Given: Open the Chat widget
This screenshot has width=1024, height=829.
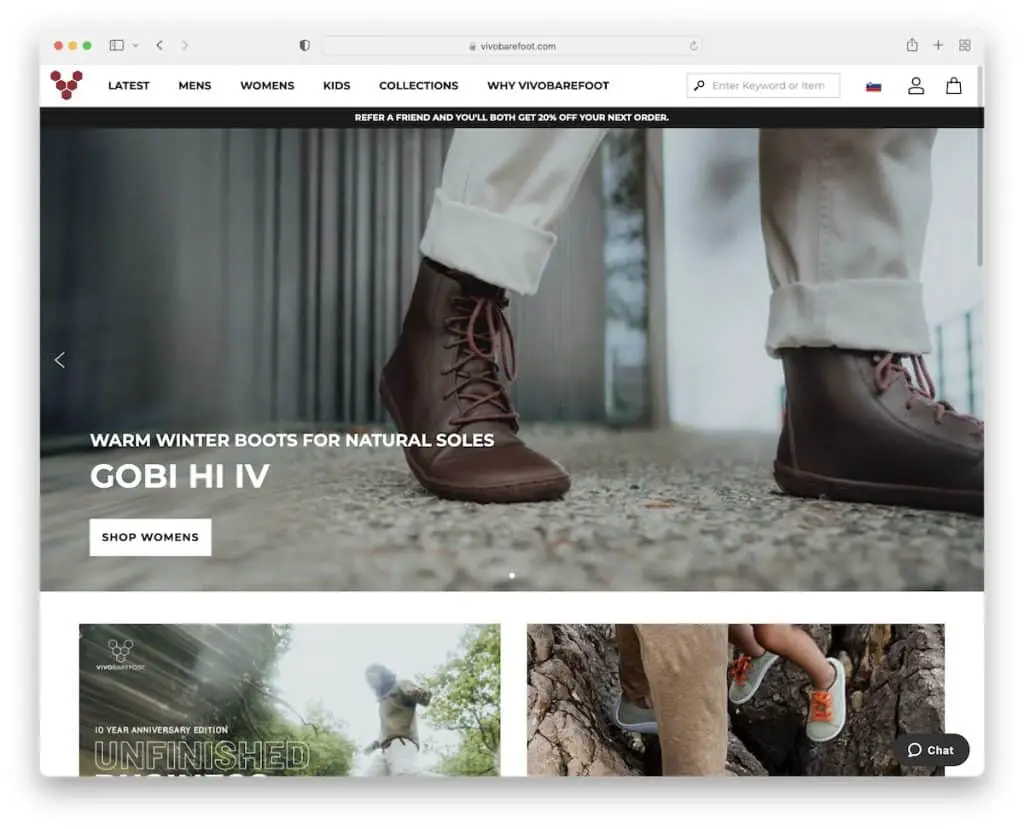Looking at the screenshot, I should point(931,750).
